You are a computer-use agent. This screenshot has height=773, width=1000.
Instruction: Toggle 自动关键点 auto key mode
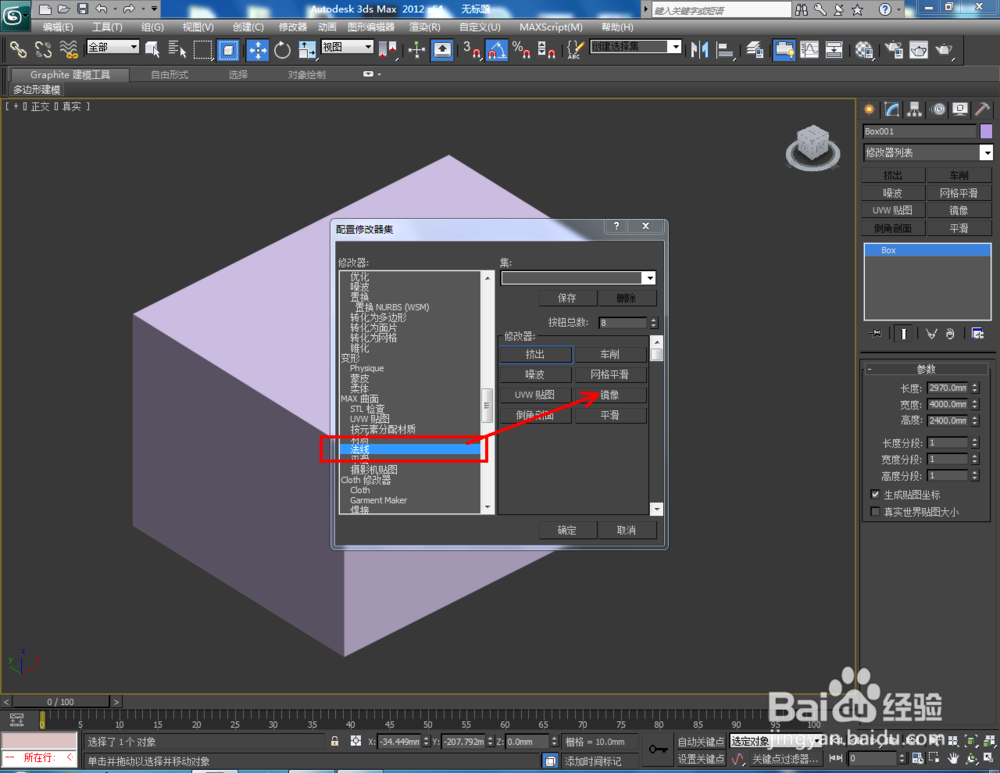tap(701, 741)
